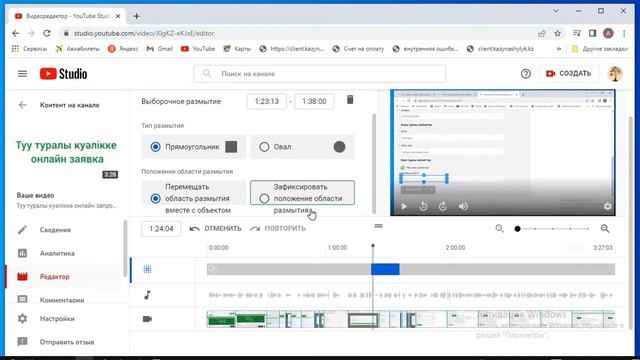The height and width of the screenshot is (360, 640).
Task: Click the panel resize handle icon
Action: click(x=378, y=226)
